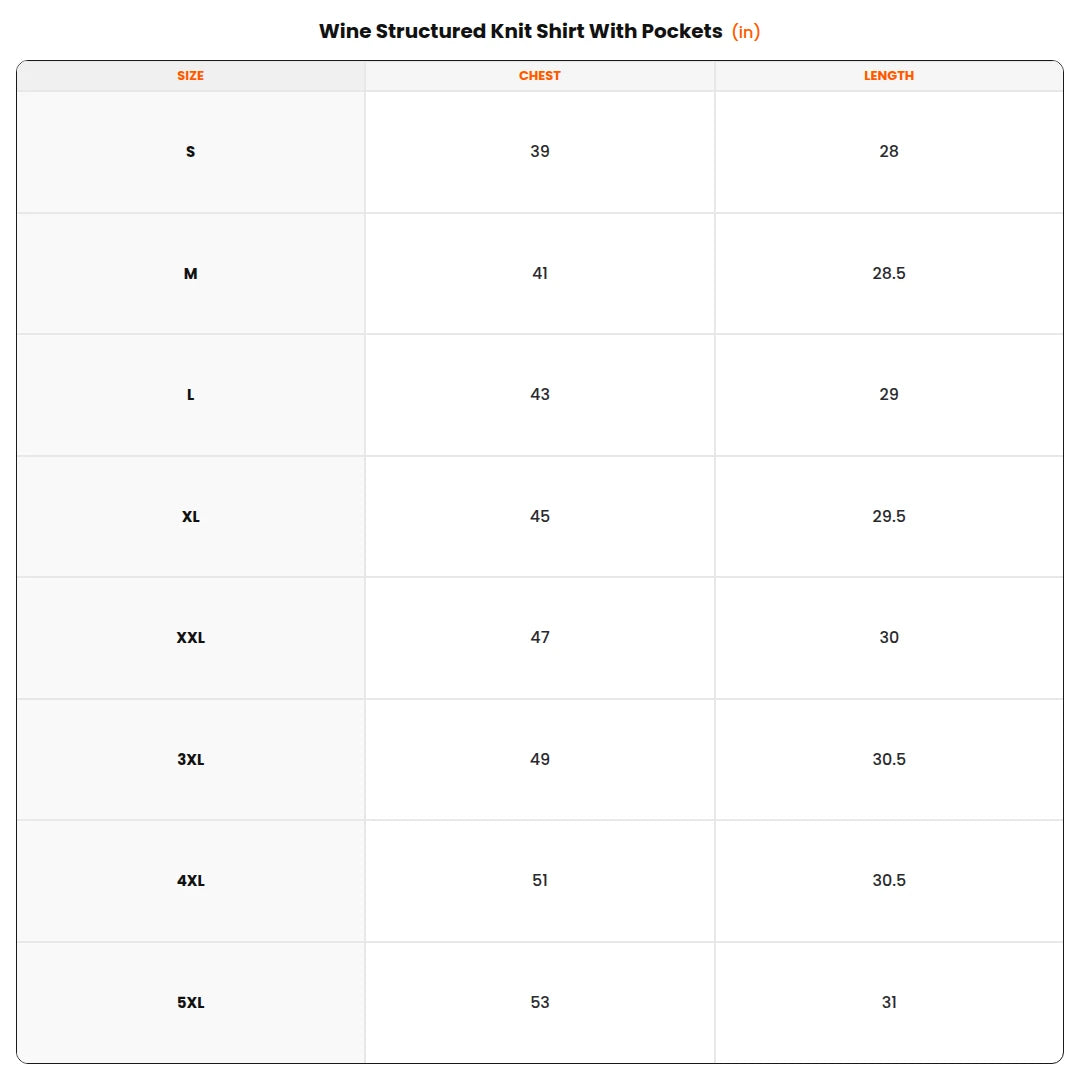Click the SIZE column header

pos(190,76)
